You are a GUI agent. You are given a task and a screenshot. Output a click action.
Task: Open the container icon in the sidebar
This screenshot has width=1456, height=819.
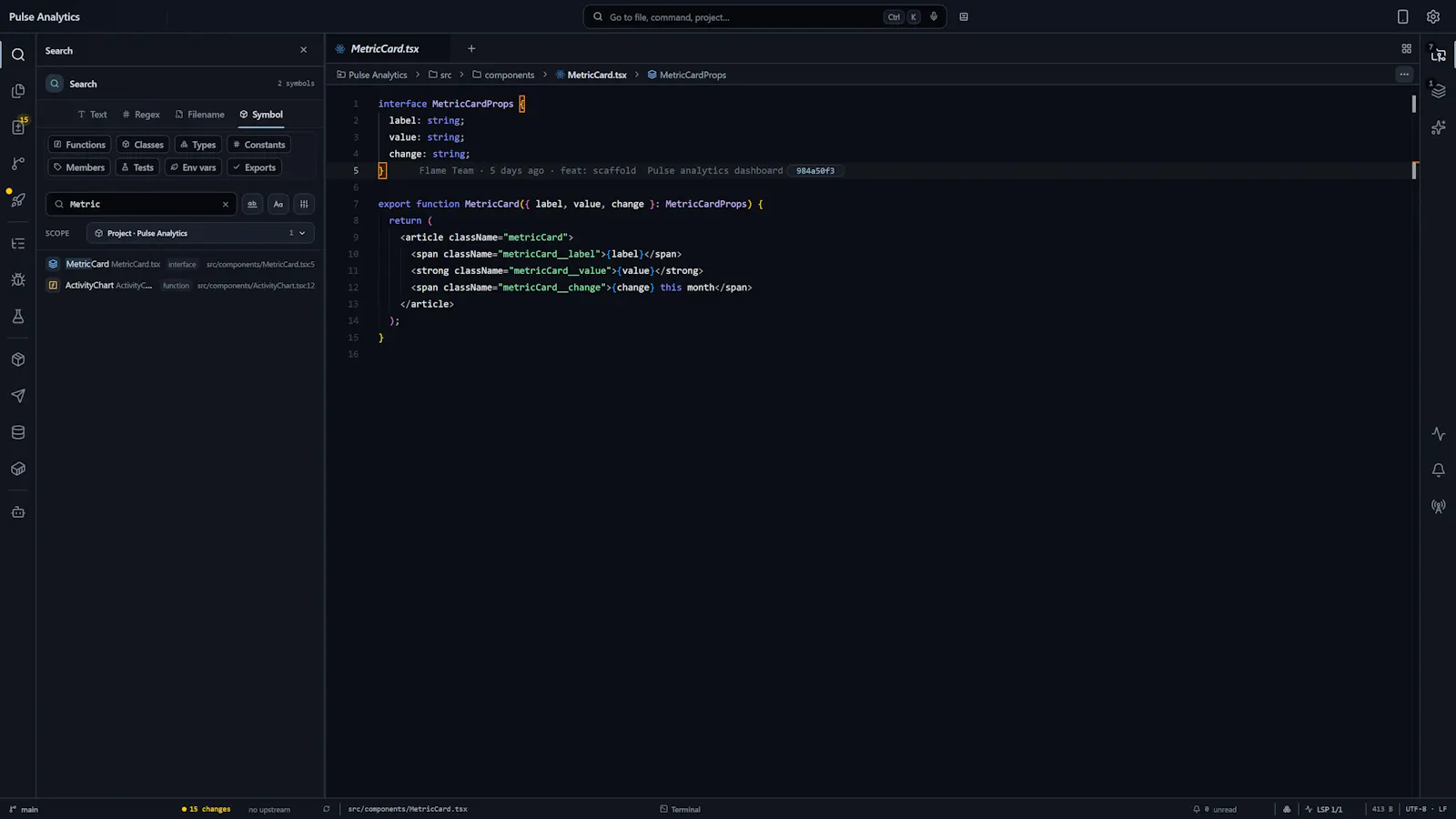click(18, 469)
